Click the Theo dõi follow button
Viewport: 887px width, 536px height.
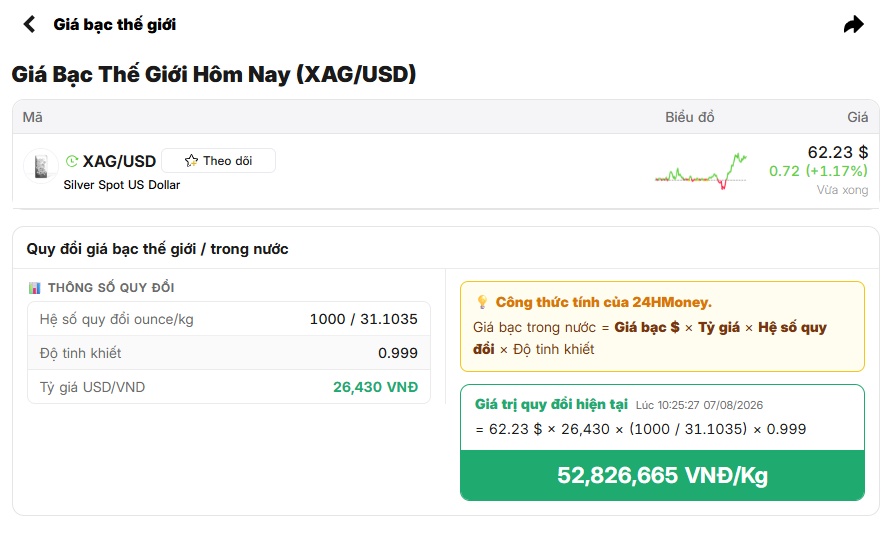218,161
